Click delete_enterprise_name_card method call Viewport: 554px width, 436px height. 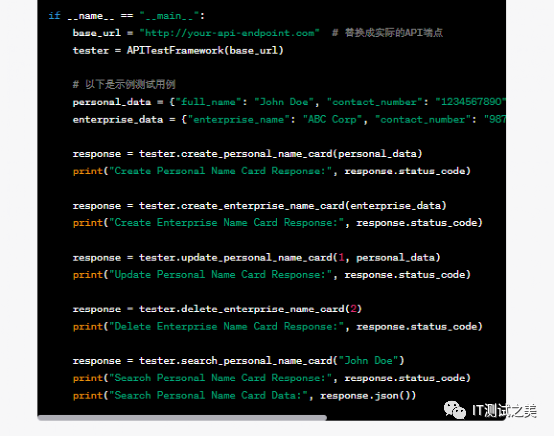click(x=250, y=309)
